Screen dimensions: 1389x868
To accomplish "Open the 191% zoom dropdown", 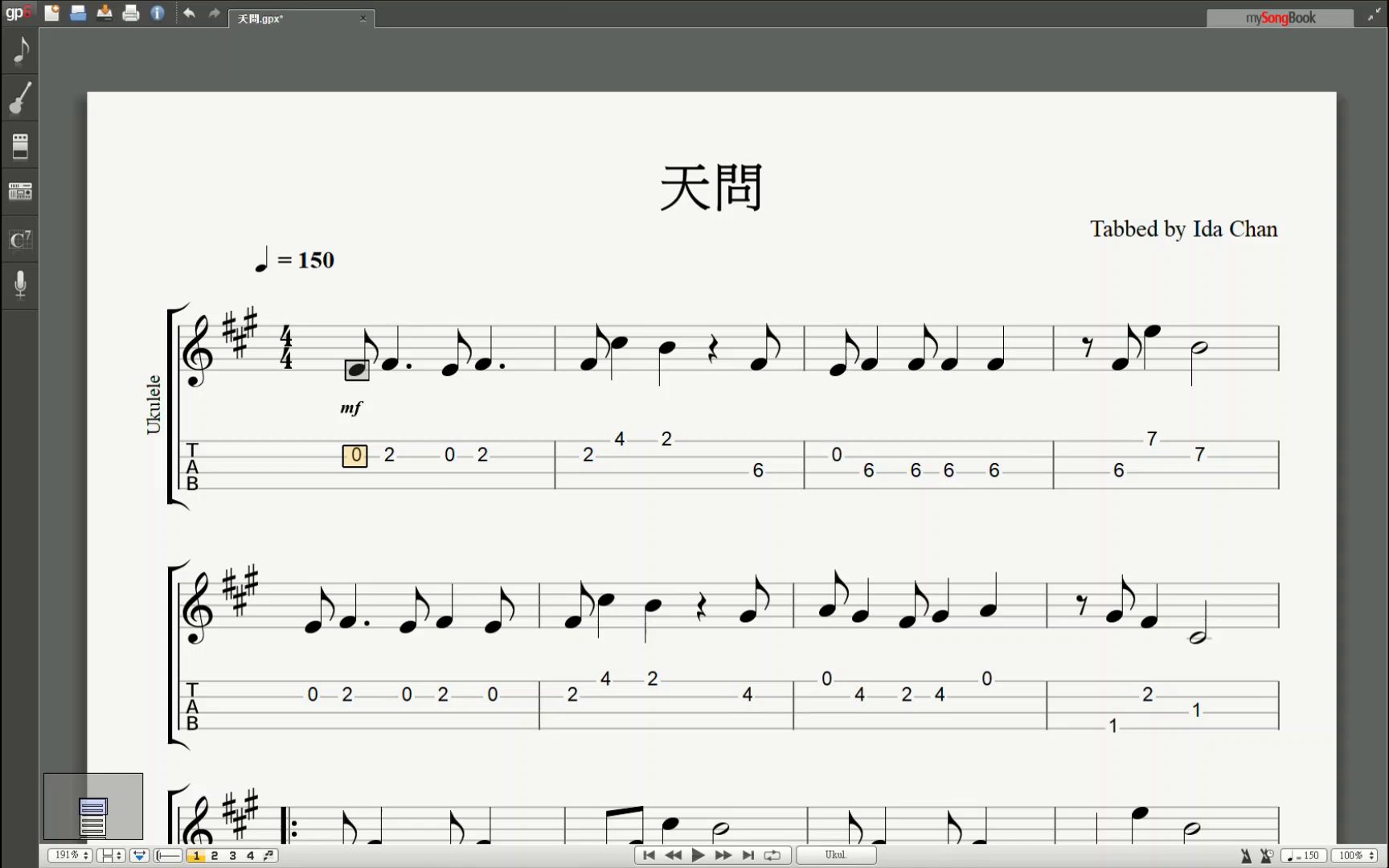I will click(x=69, y=855).
